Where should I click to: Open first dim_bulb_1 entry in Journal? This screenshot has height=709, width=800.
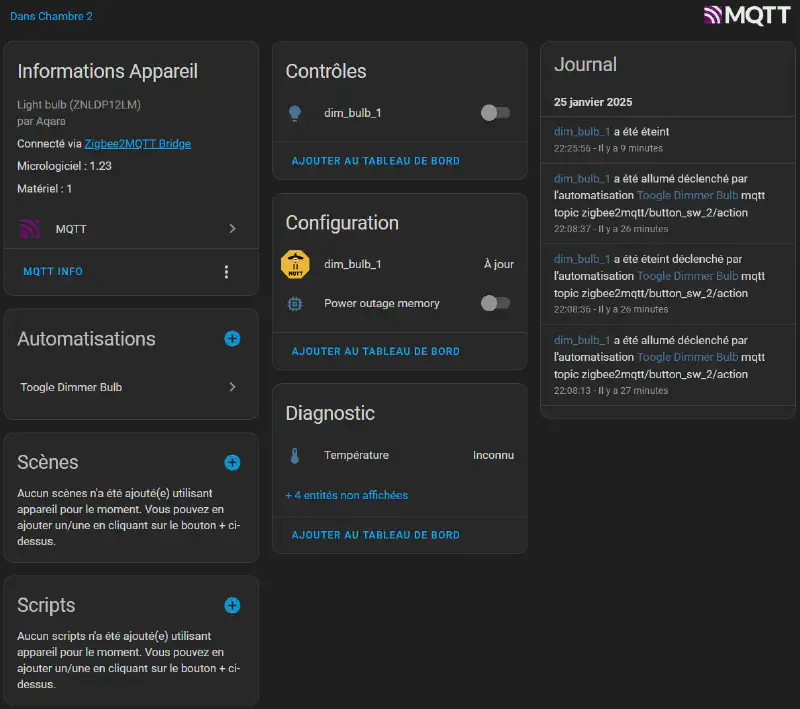pyautogui.click(x=581, y=132)
